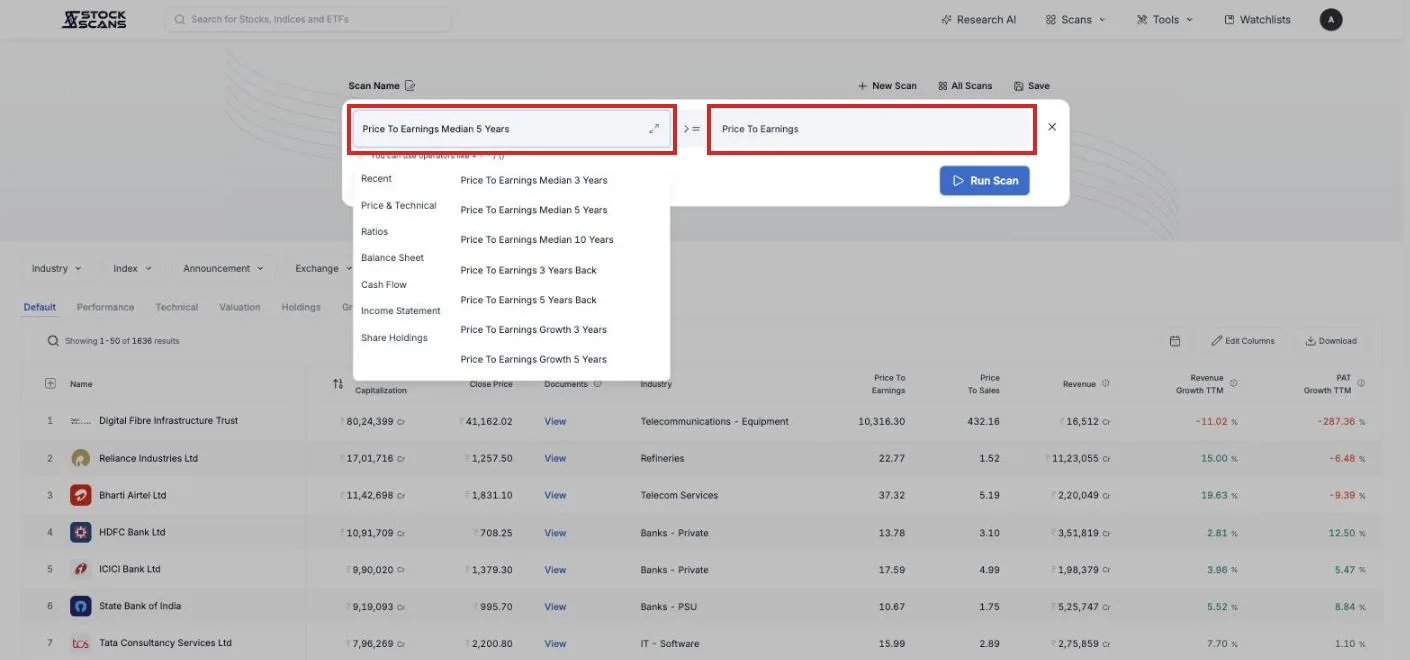Click the add column plus icon

[50, 384]
